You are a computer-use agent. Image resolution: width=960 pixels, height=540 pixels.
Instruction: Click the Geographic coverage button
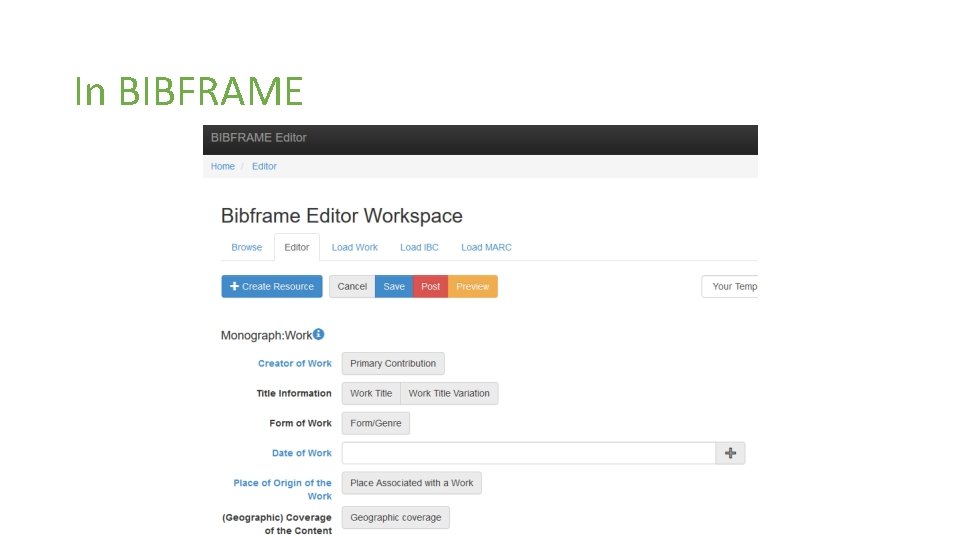coord(396,517)
